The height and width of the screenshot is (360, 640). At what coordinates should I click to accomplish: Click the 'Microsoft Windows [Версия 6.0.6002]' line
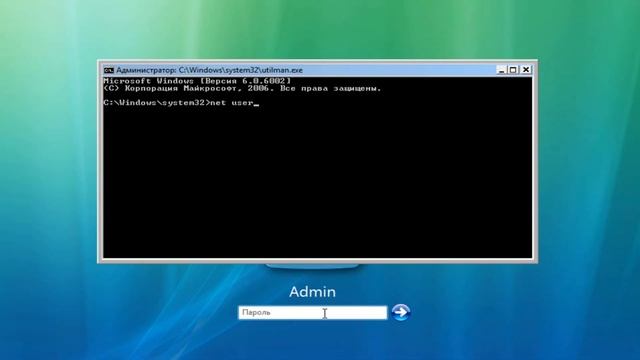pyautogui.click(x=197, y=81)
